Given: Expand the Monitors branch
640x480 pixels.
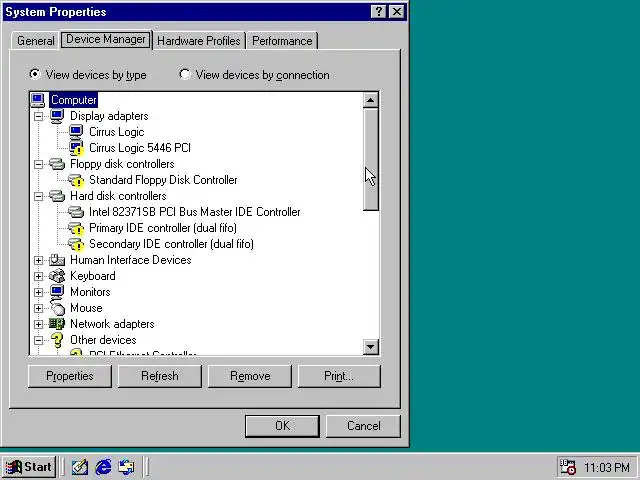Looking at the screenshot, I should click(38, 292).
